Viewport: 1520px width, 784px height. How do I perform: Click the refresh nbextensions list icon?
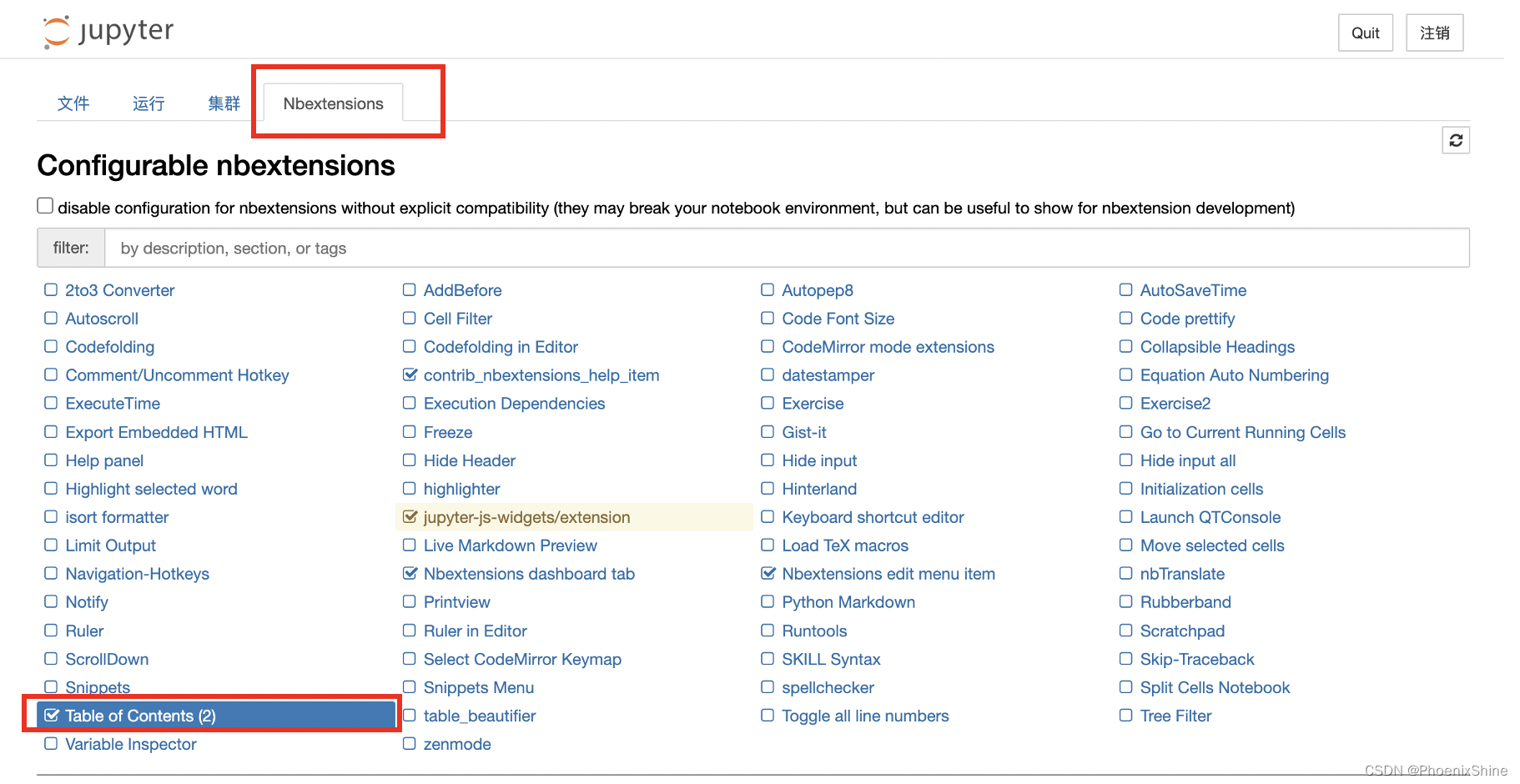[x=1456, y=140]
